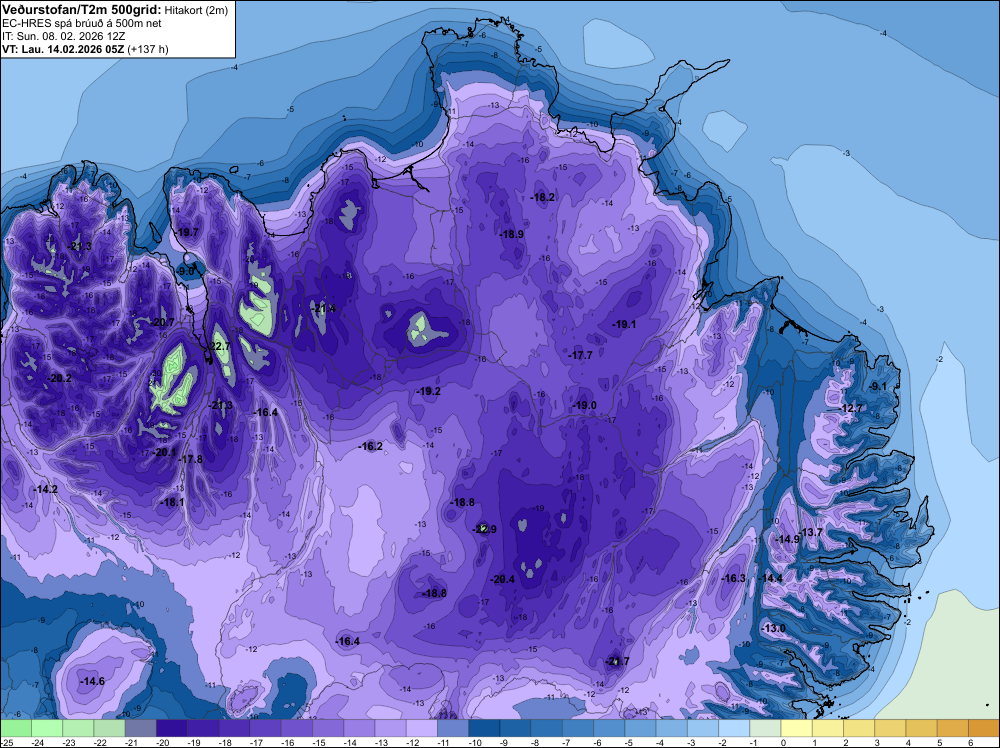Viewport: 1000px width, 748px height.
Task: Click the -13.0 temperature value
Action: [x=774, y=628]
